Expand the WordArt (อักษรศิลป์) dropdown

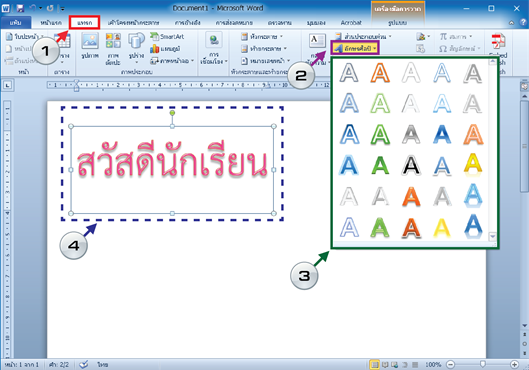[355, 48]
